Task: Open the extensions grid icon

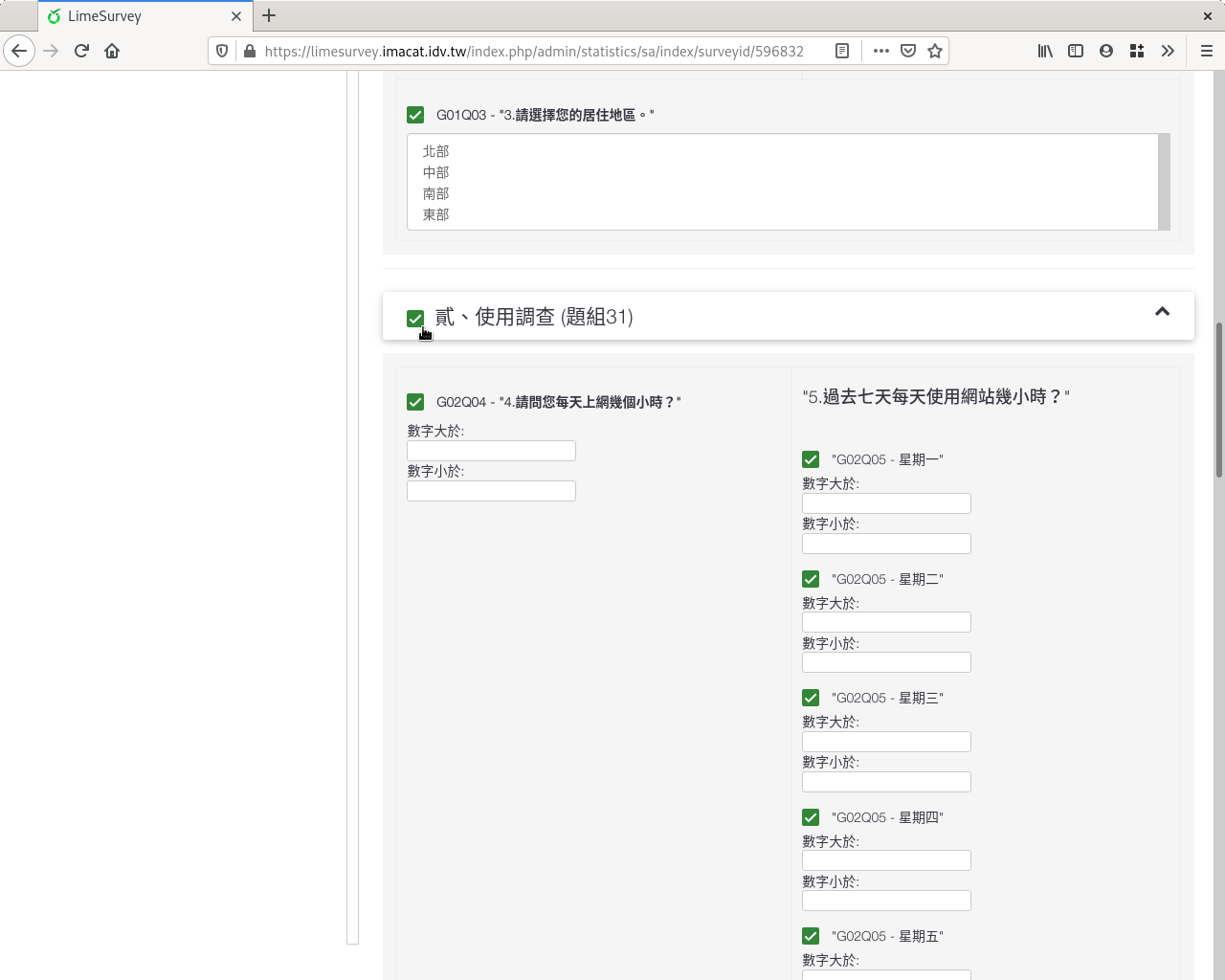Action: [1137, 51]
